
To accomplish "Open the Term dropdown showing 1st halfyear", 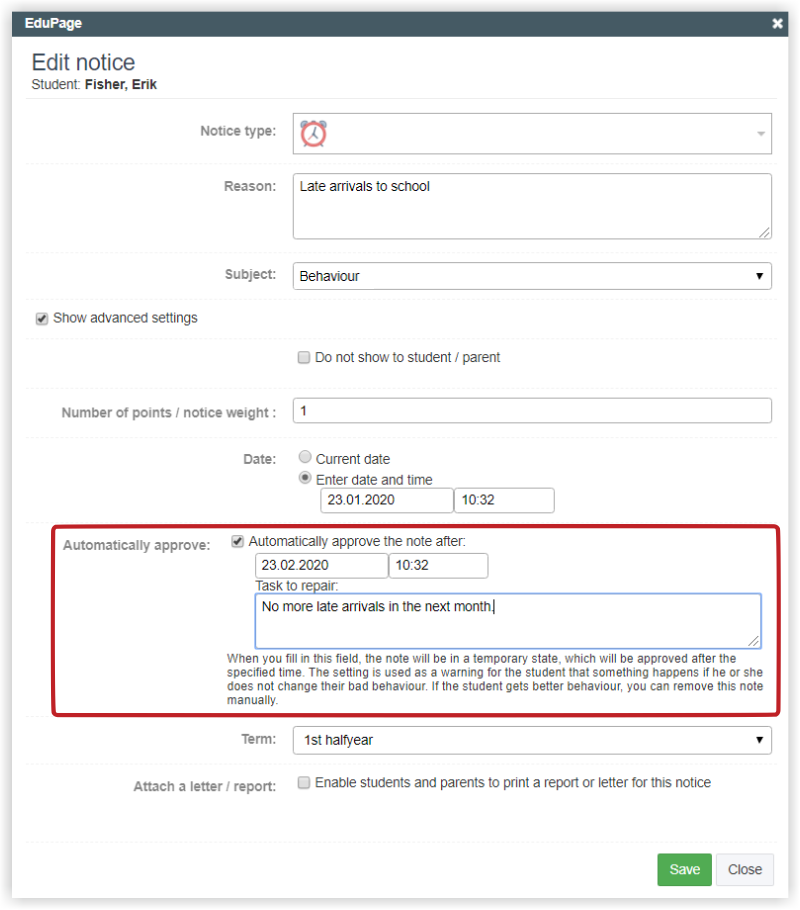I will point(532,740).
